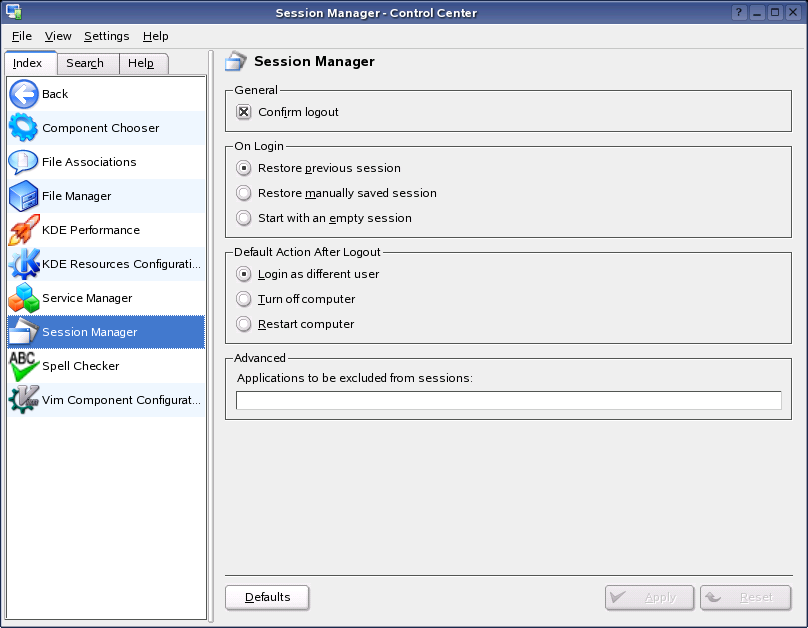This screenshot has height=628, width=808.
Task: Open the File menu
Action: pyautogui.click(x=22, y=36)
